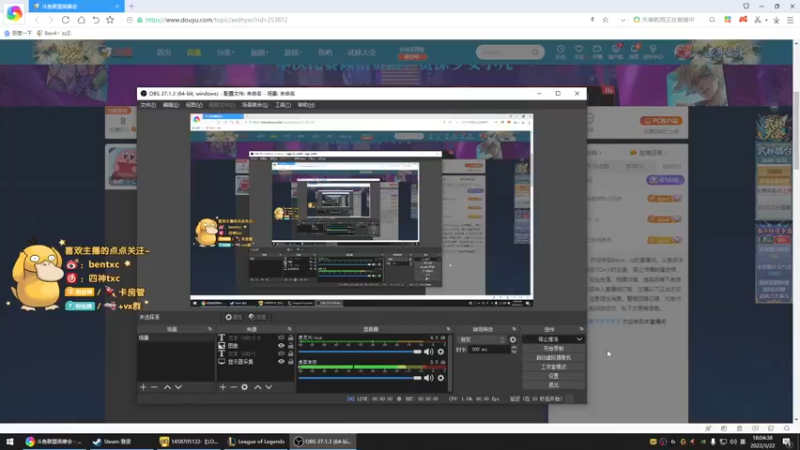Adjust transition duration stepper arrows
The width and height of the screenshot is (800, 450).
point(514,349)
